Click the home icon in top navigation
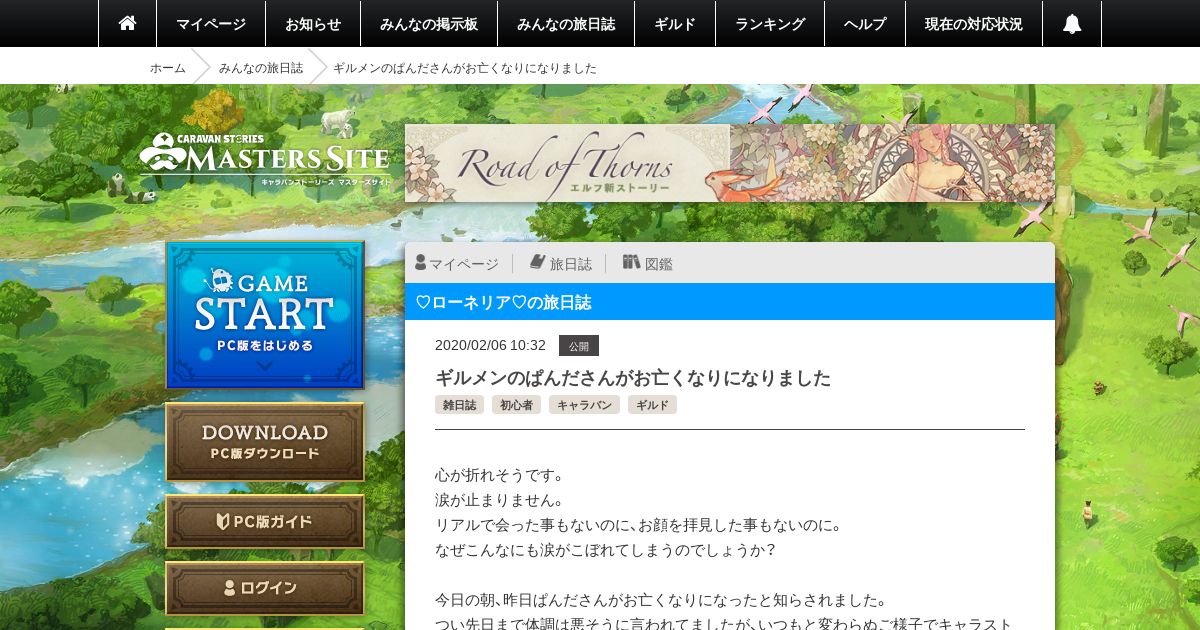Viewport: 1200px width, 630px height. click(127, 23)
